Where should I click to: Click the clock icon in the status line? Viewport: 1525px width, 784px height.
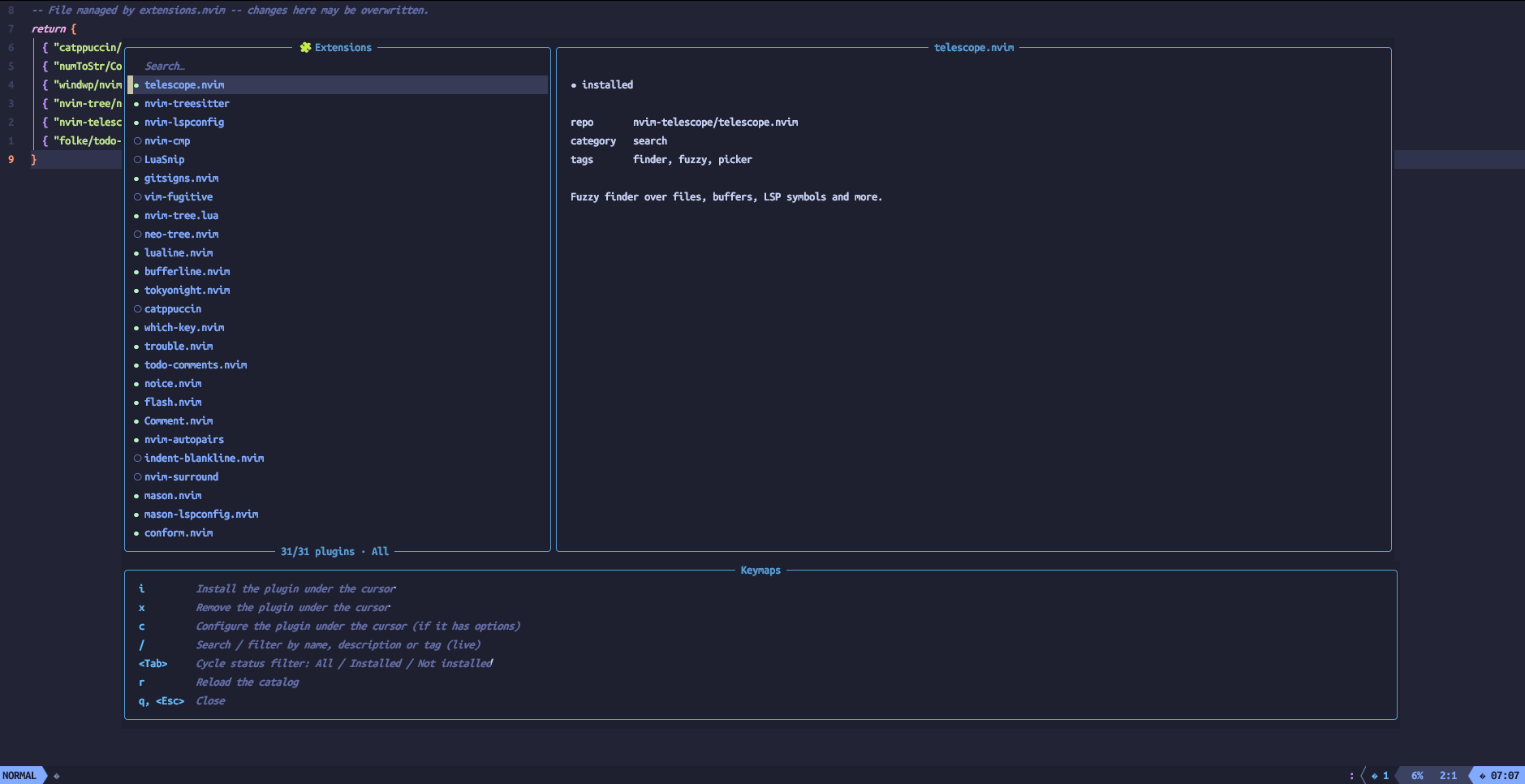pos(1482,776)
